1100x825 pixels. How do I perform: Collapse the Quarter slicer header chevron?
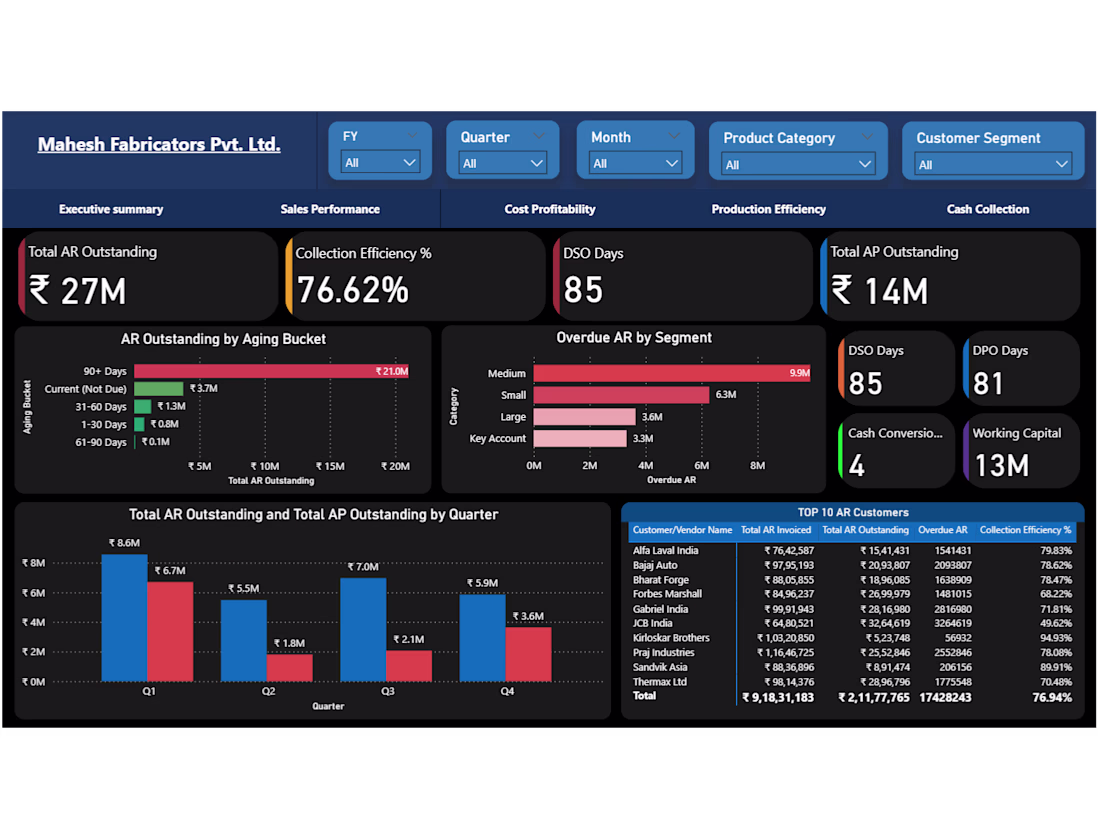[538, 136]
